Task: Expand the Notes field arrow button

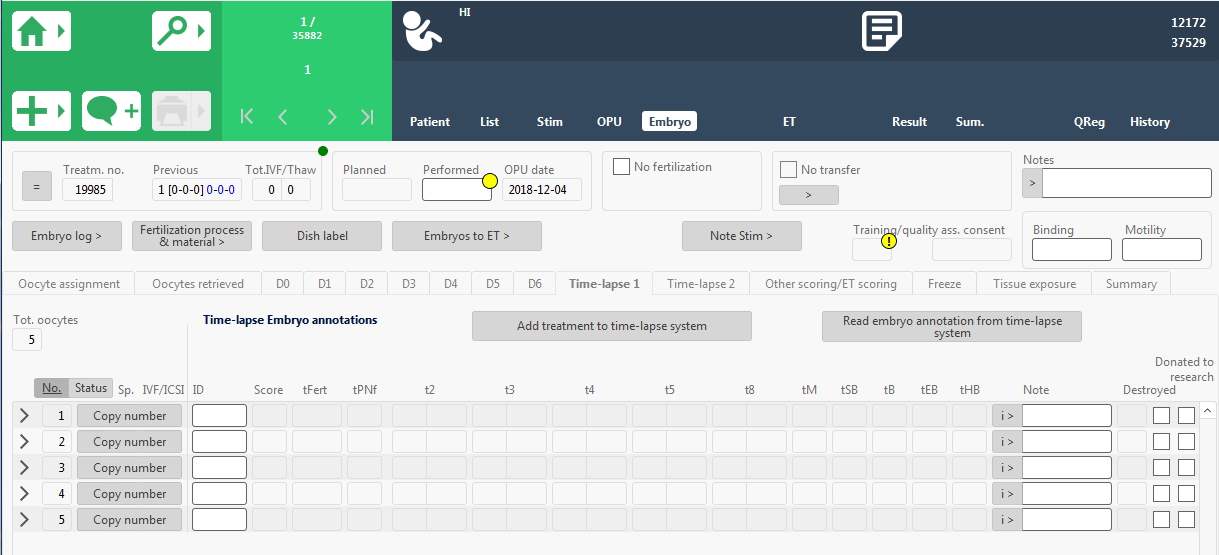Action: coord(1032,183)
